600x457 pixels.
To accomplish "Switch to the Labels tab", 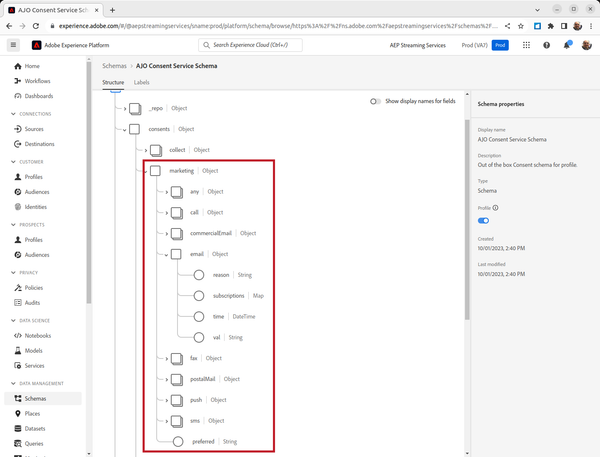I will pos(142,82).
